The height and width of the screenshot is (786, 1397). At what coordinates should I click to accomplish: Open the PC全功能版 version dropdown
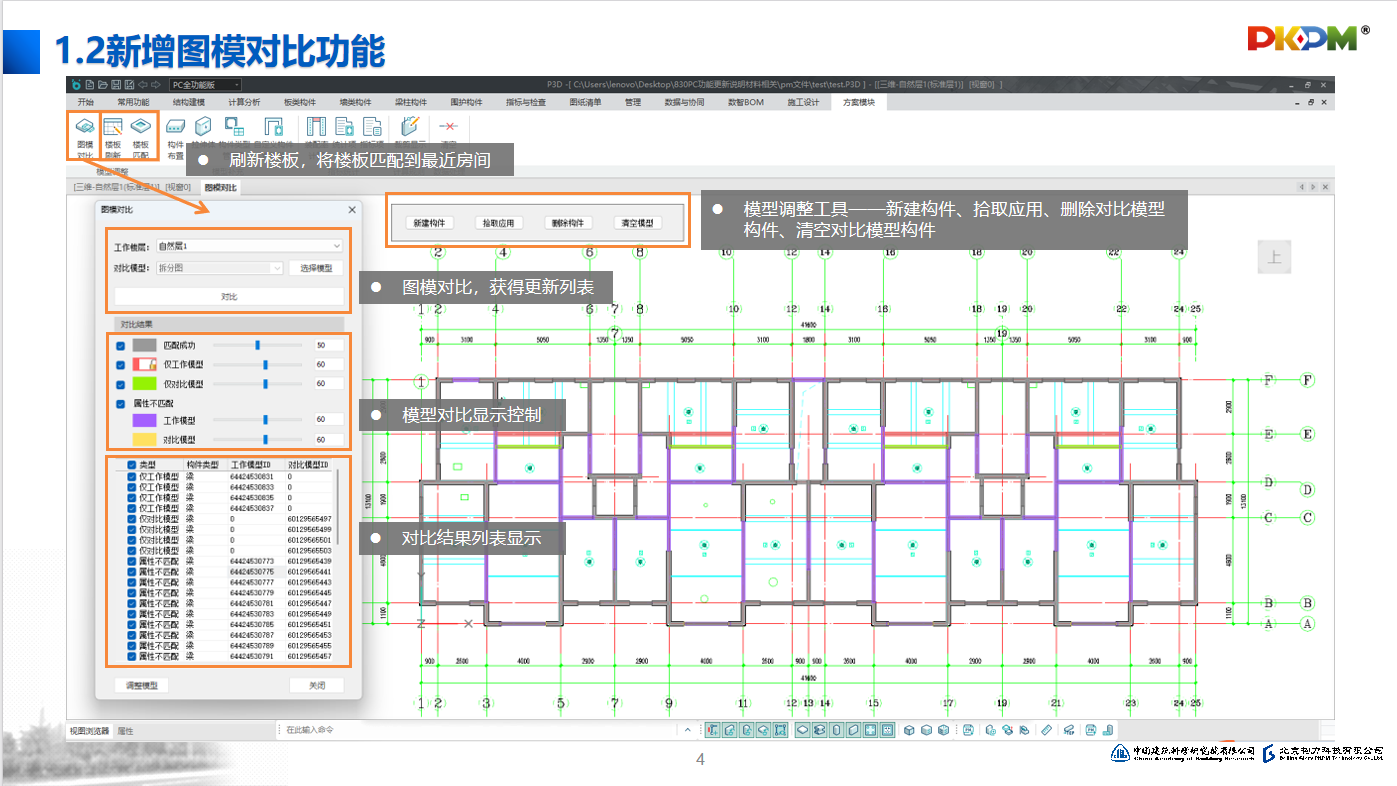pyautogui.click(x=205, y=85)
